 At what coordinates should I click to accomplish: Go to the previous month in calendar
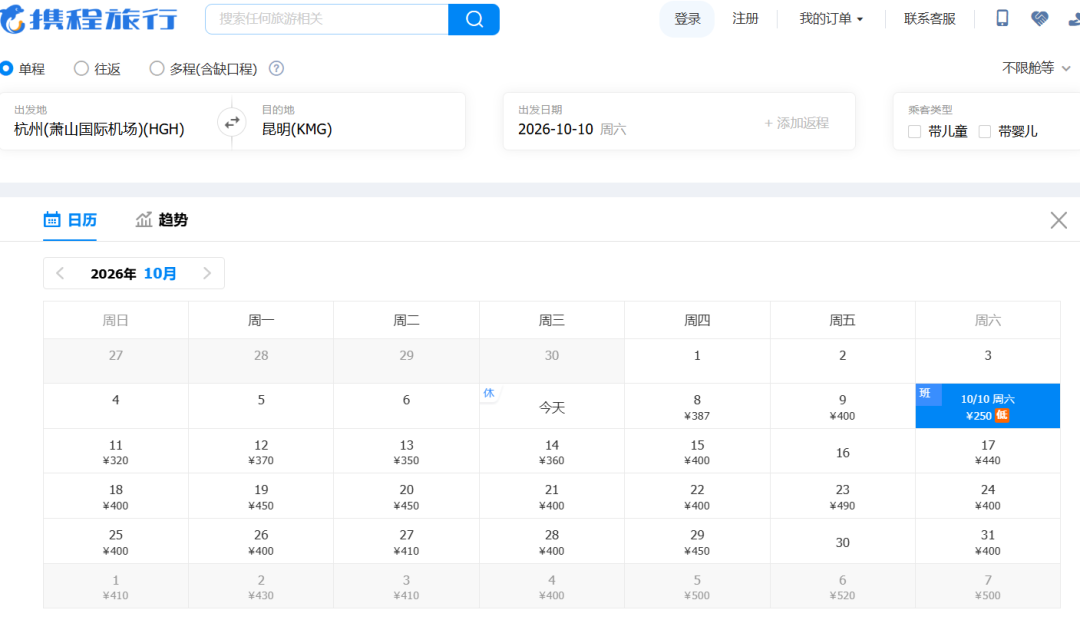(x=60, y=273)
